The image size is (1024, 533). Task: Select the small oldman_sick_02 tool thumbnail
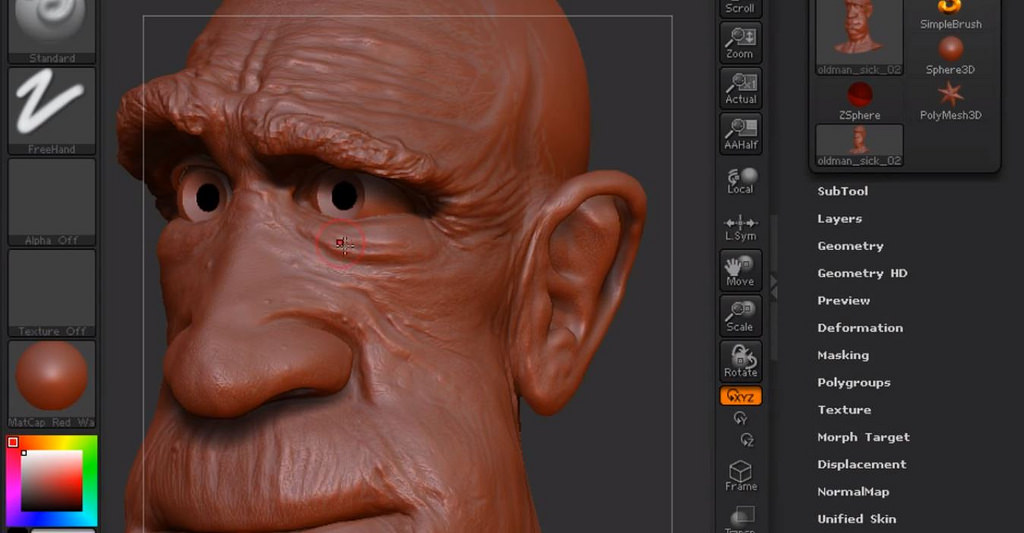[x=859, y=146]
